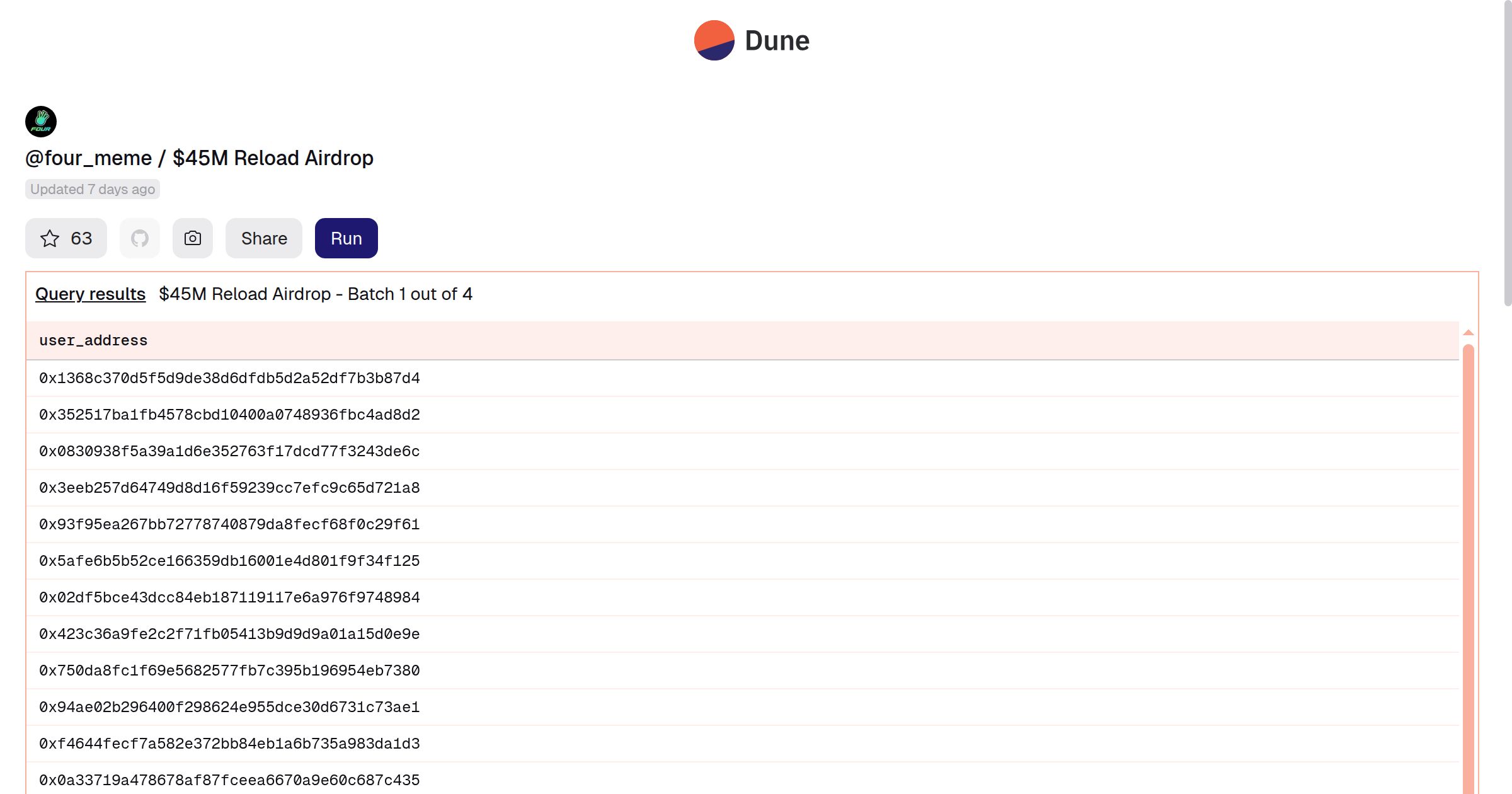Open the four_meme profile avatar
This screenshot has height=794, width=1512.
[41, 122]
